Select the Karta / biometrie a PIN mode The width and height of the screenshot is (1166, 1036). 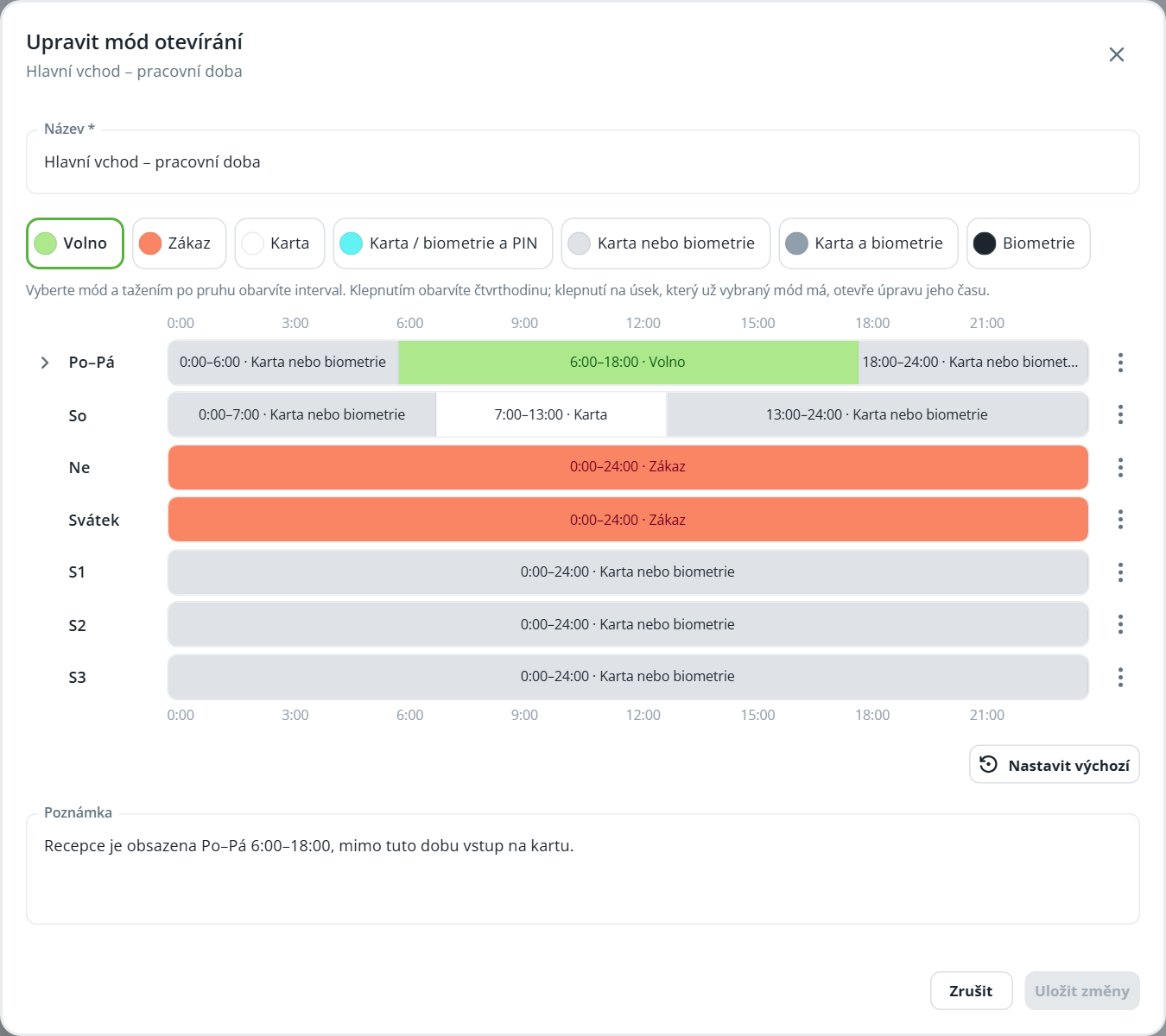pyautogui.click(x=443, y=243)
